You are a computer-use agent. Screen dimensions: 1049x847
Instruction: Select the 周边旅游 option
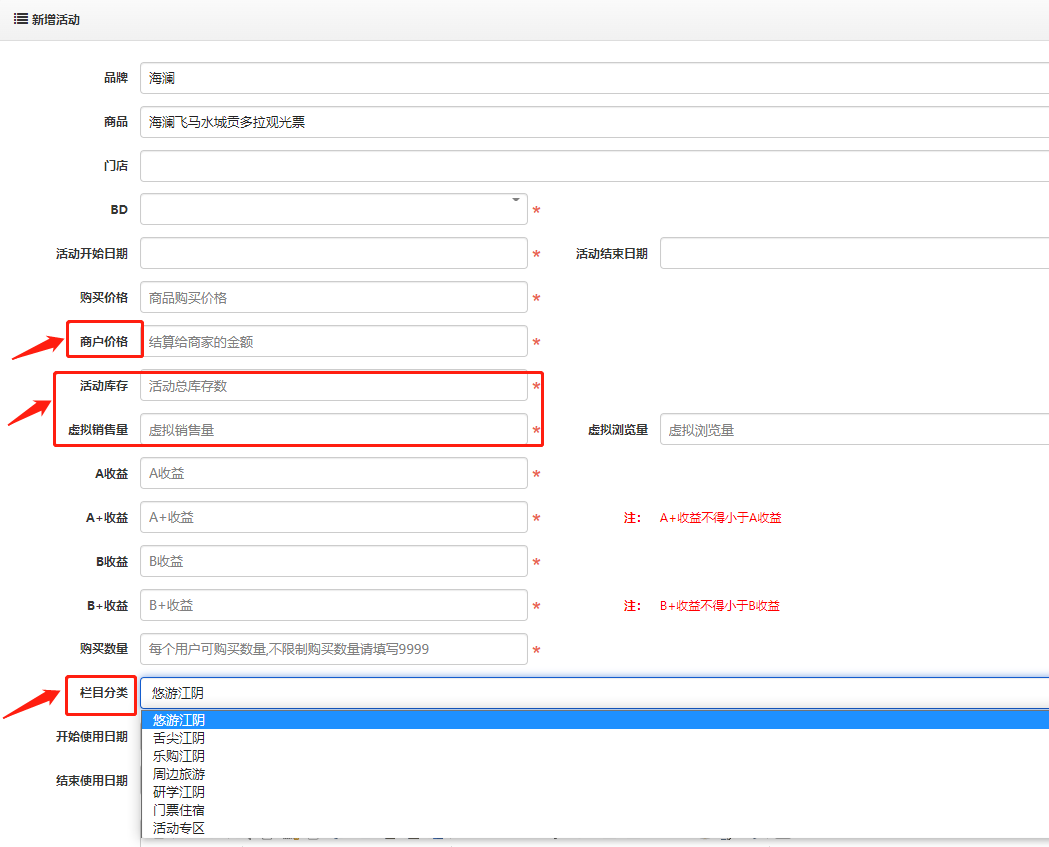[179, 774]
